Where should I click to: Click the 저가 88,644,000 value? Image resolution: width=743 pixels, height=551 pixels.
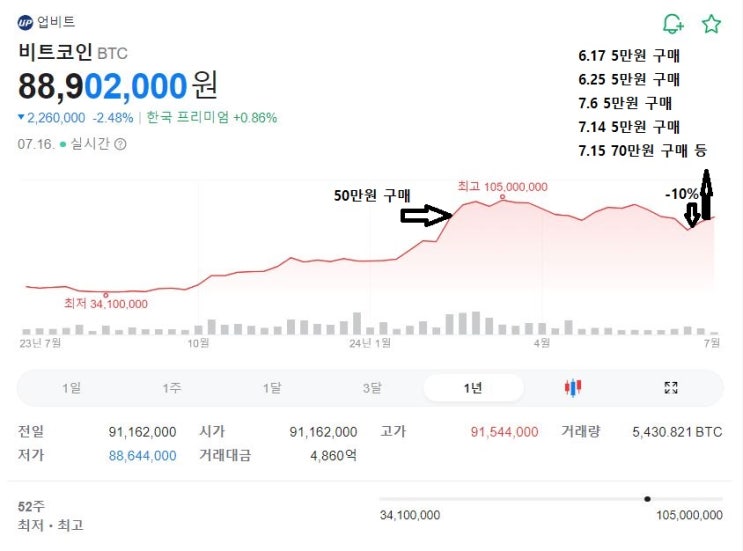[x=142, y=456]
